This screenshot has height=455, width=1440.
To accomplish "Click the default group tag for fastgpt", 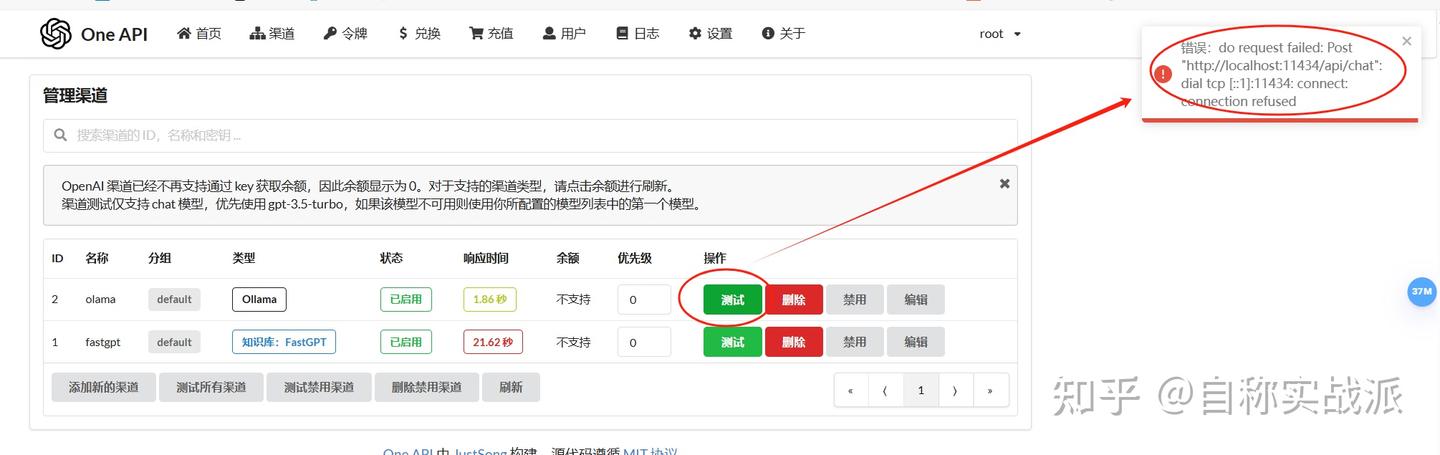I will point(174,342).
